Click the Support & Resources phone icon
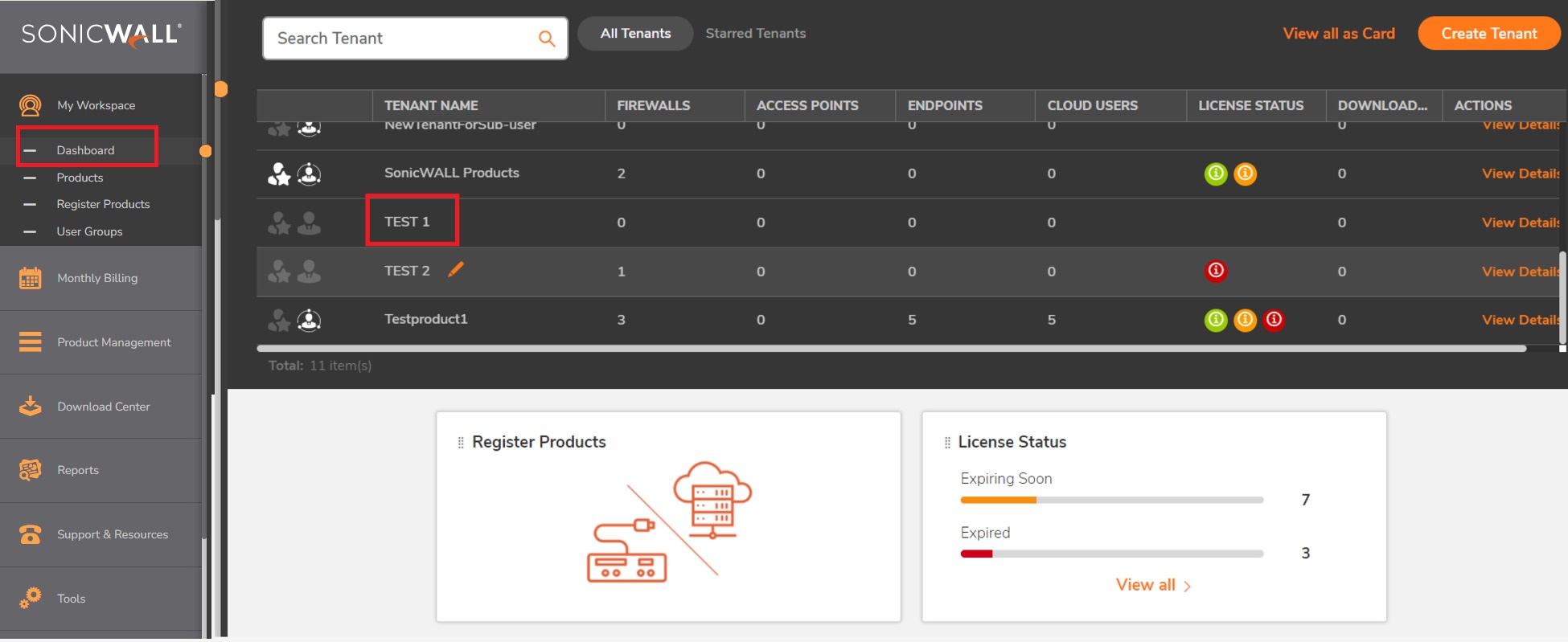 [31, 534]
